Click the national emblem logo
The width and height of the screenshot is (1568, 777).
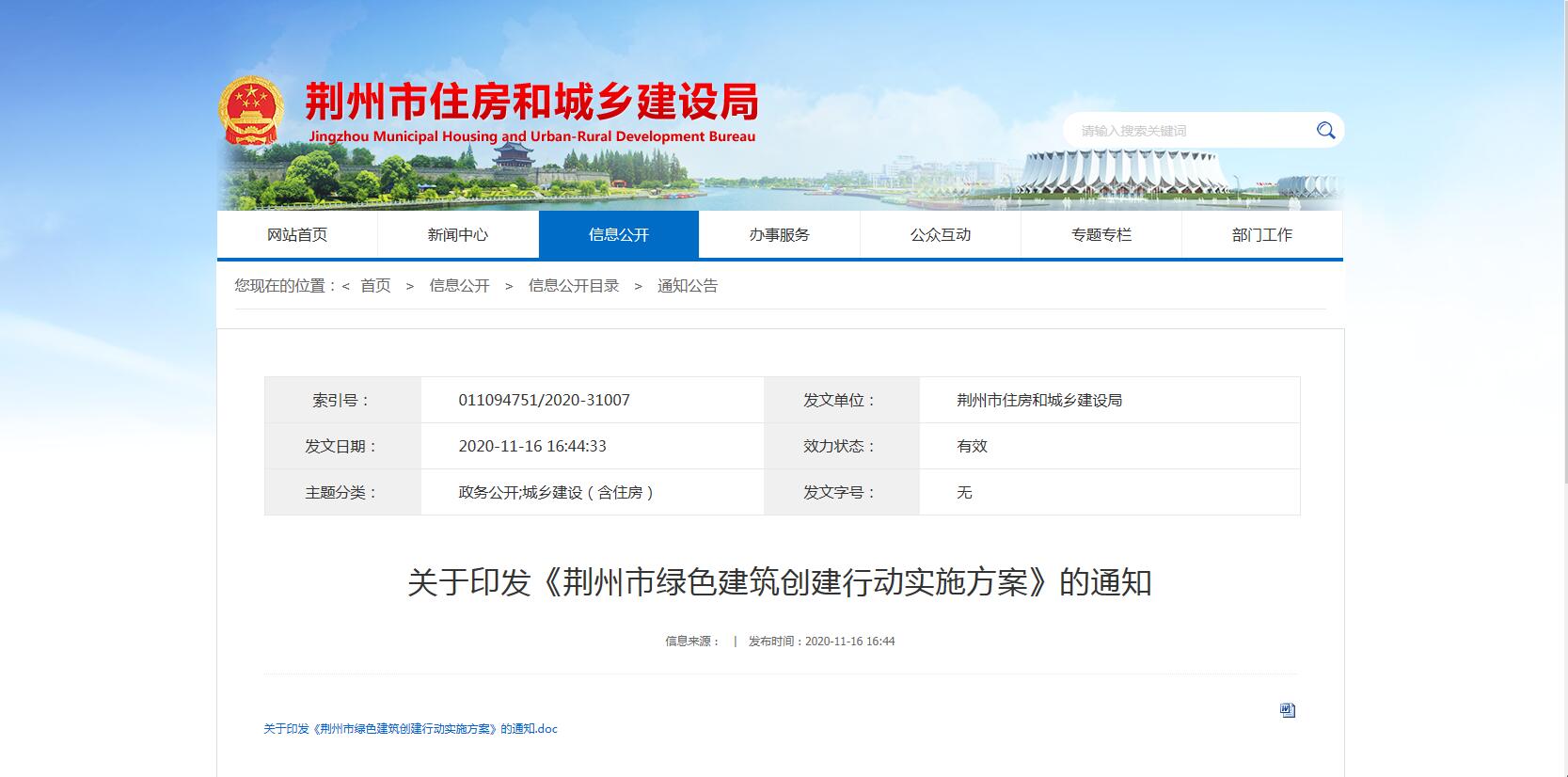tap(251, 111)
